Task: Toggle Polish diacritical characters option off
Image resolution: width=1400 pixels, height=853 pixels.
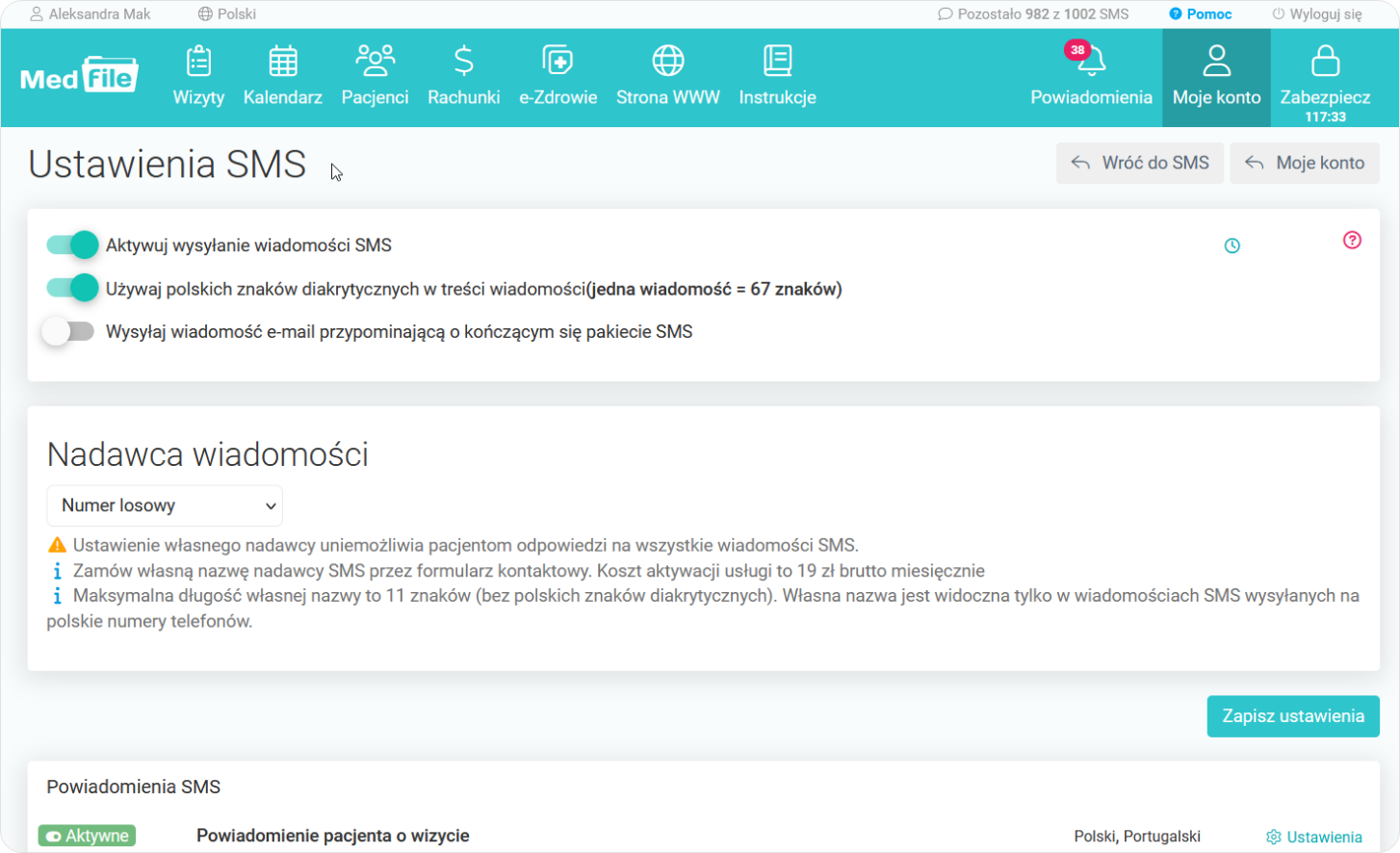Action: (x=72, y=289)
